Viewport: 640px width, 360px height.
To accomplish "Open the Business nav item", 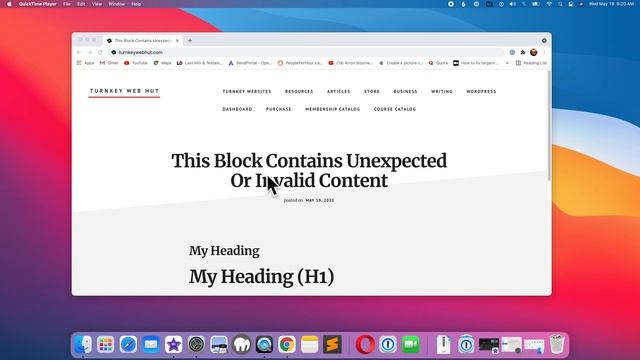I will coord(405,91).
